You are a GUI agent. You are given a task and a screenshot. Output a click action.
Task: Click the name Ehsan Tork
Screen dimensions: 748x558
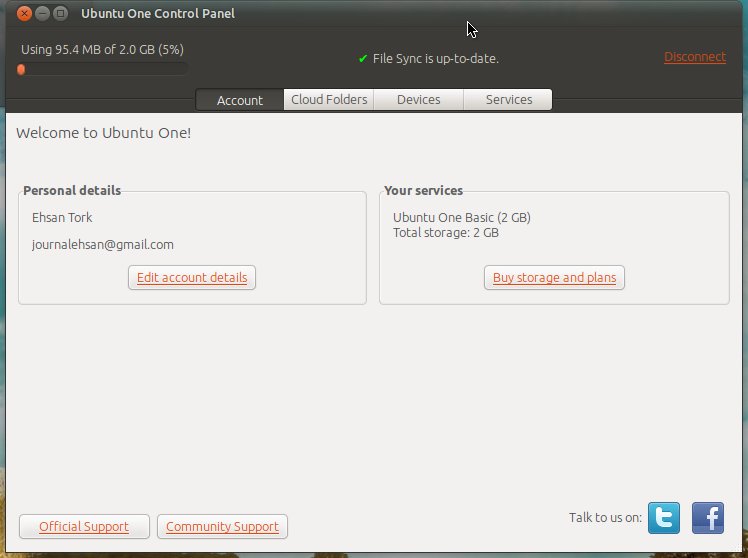tap(62, 217)
